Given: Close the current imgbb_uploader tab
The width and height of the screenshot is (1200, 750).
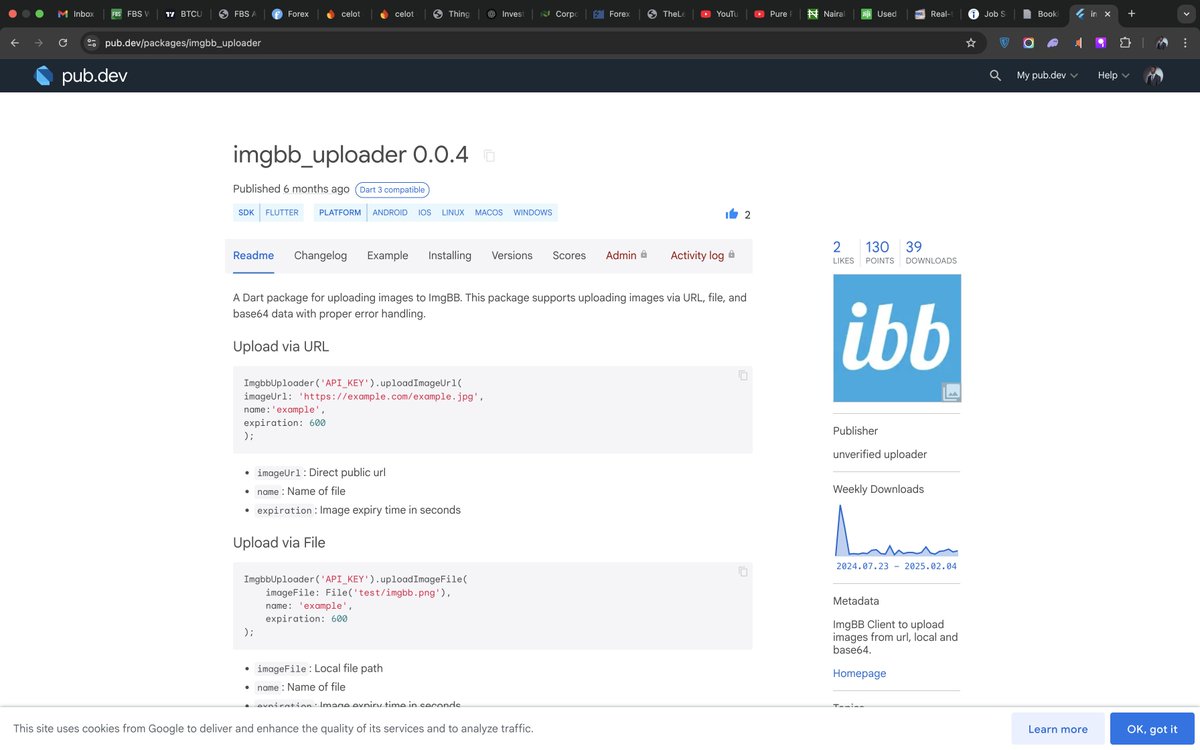Looking at the screenshot, I should pos(1110,14).
